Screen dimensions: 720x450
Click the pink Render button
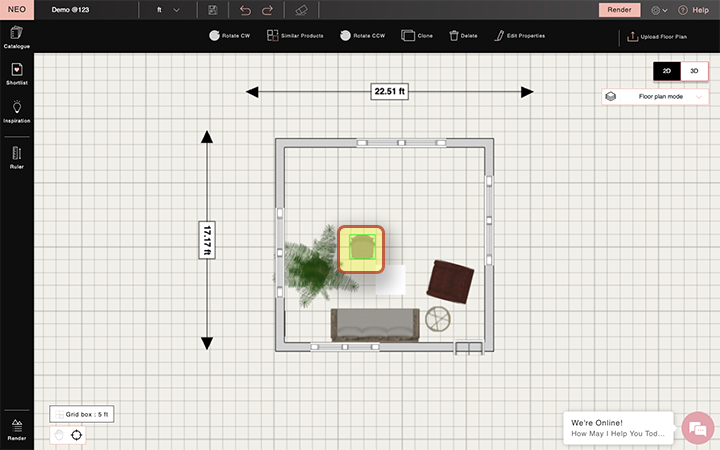619,10
